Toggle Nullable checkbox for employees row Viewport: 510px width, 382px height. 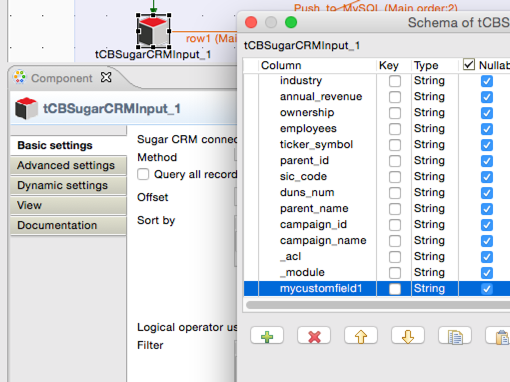[x=487, y=129]
